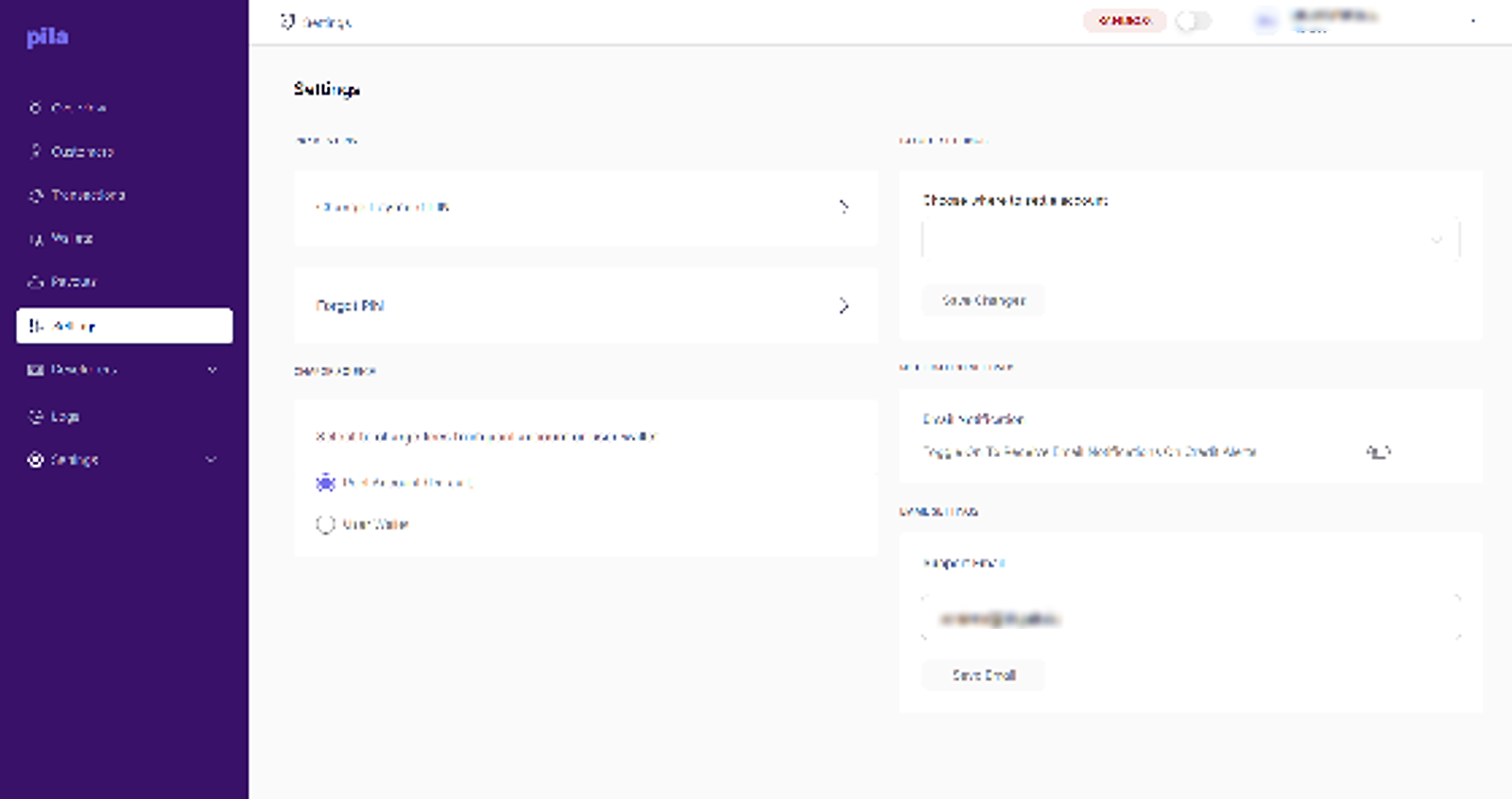The image size is (1512, 799).
Task: Click the Save Email button
Action: pos(984,675)
